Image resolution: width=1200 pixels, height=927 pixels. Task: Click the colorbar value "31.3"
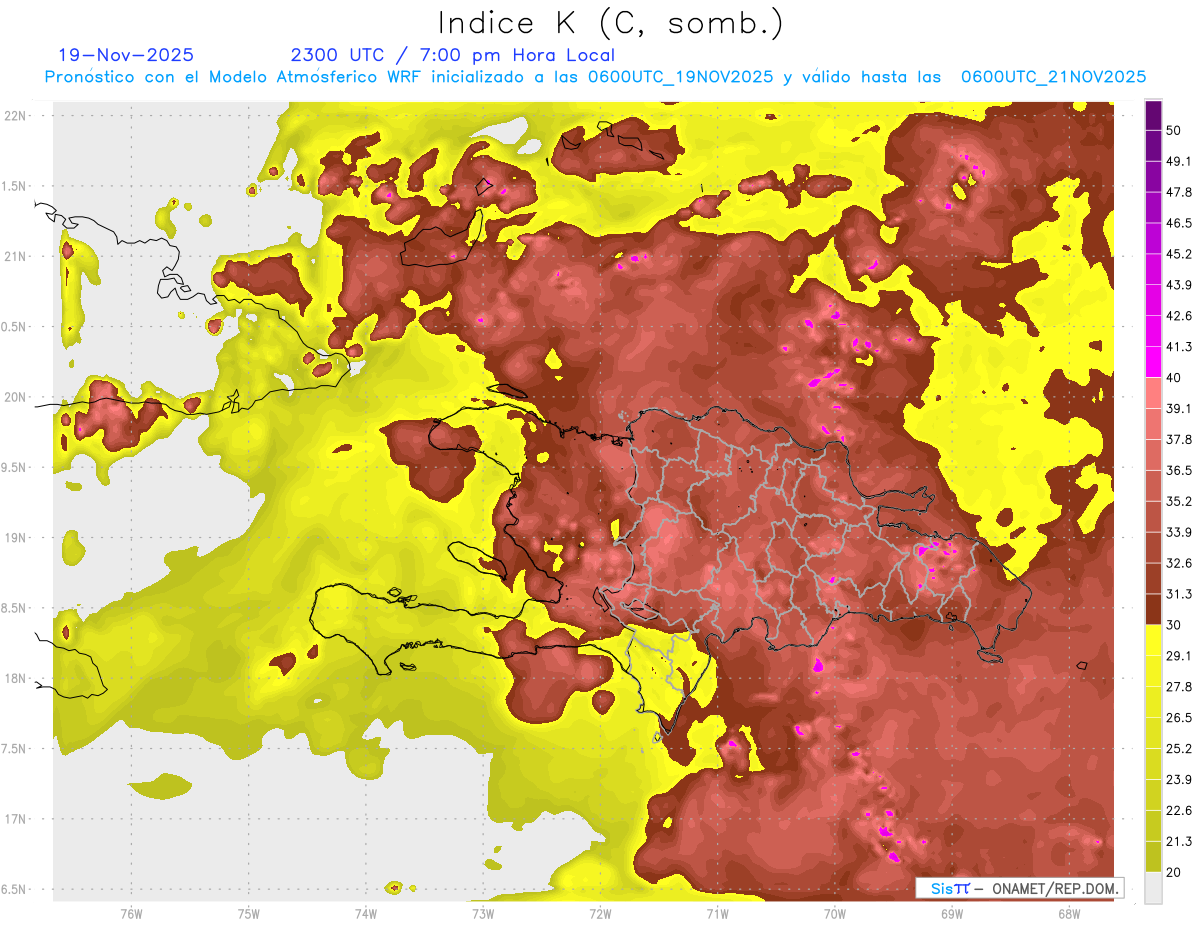click(x=1179, y=594)
